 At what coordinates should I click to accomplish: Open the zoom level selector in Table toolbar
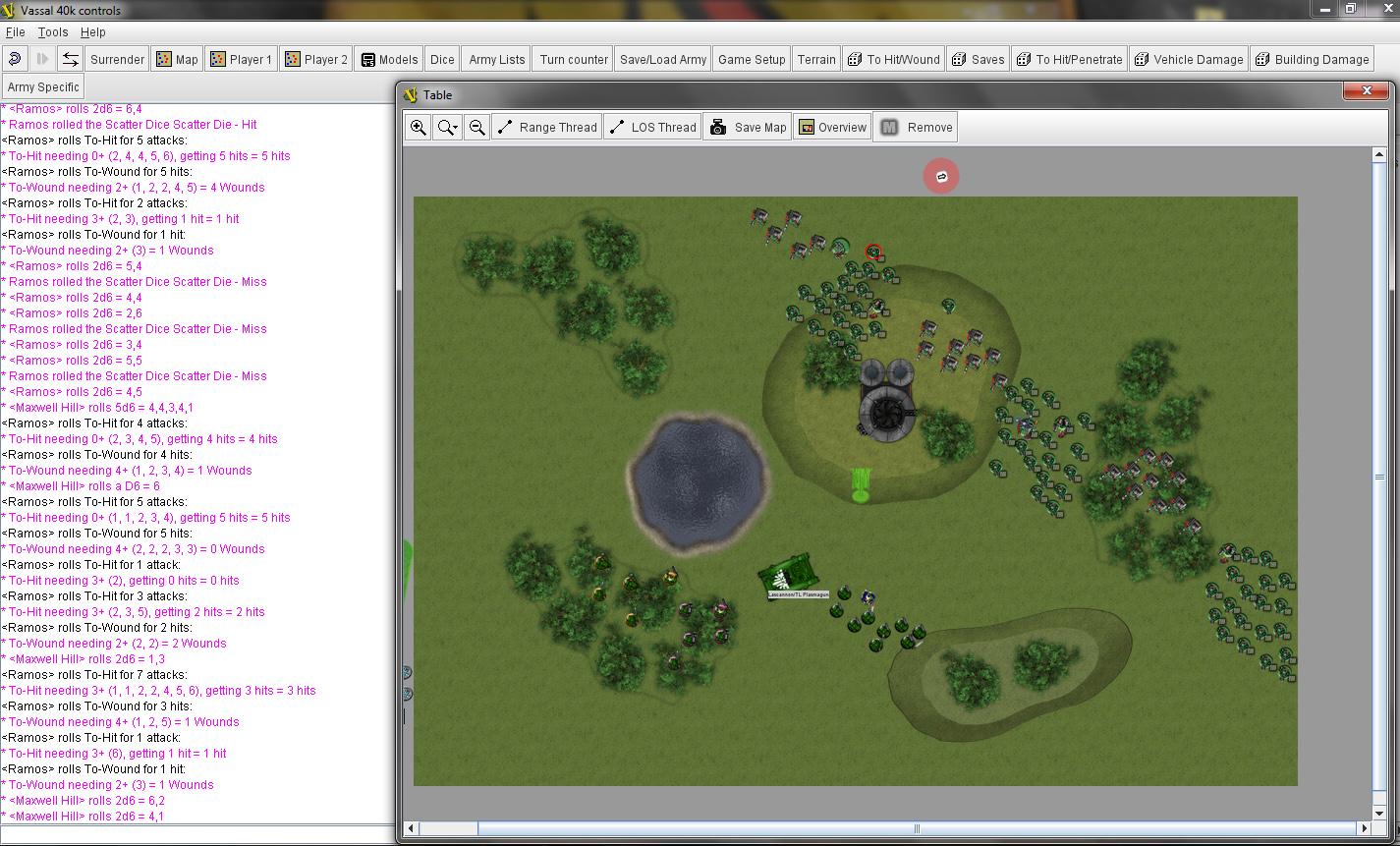click(x=448, y=127)
